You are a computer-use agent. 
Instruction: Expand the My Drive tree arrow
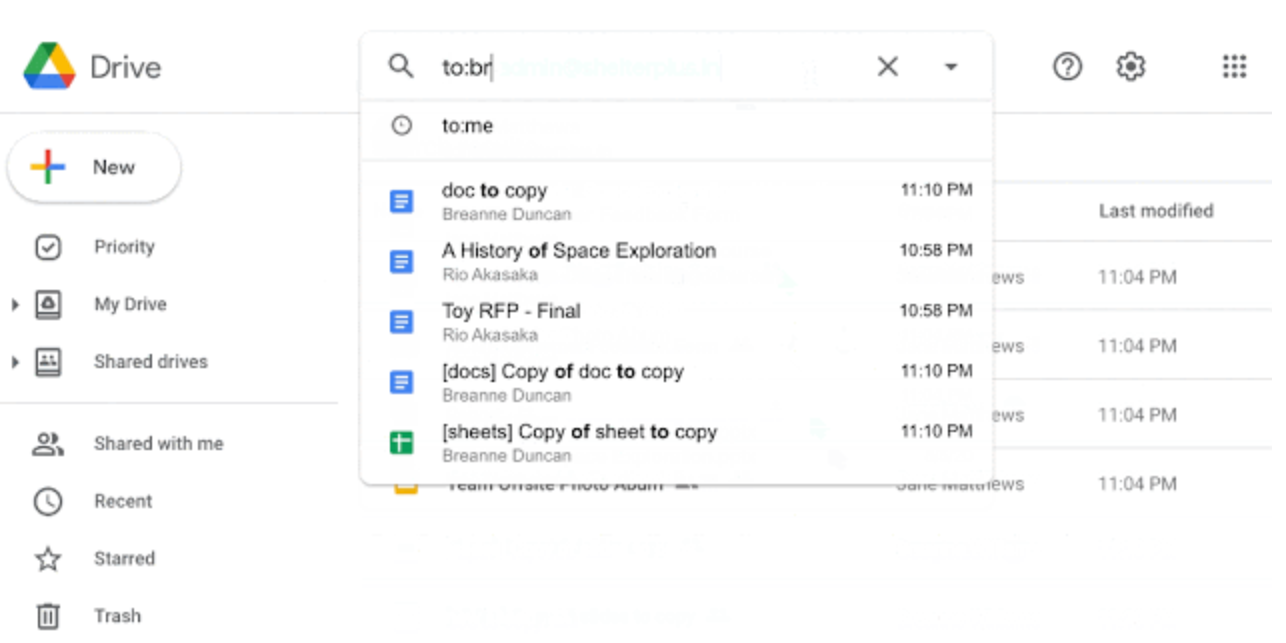point(15,305)
